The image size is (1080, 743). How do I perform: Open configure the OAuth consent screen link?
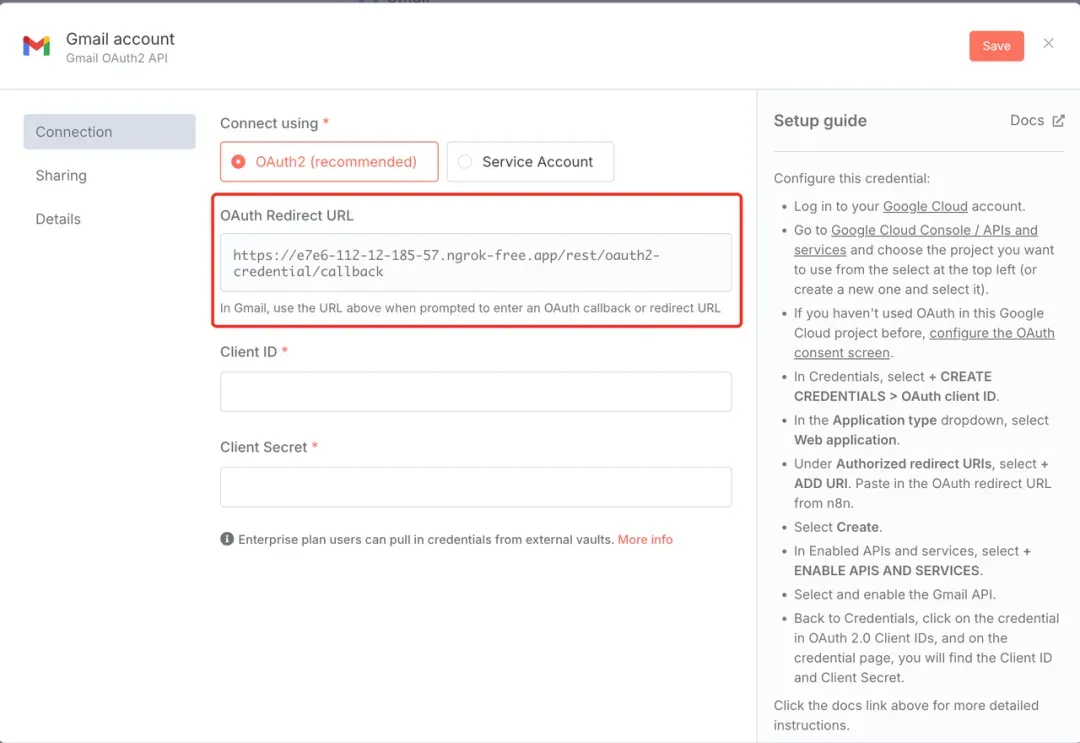tap(992, 333)
